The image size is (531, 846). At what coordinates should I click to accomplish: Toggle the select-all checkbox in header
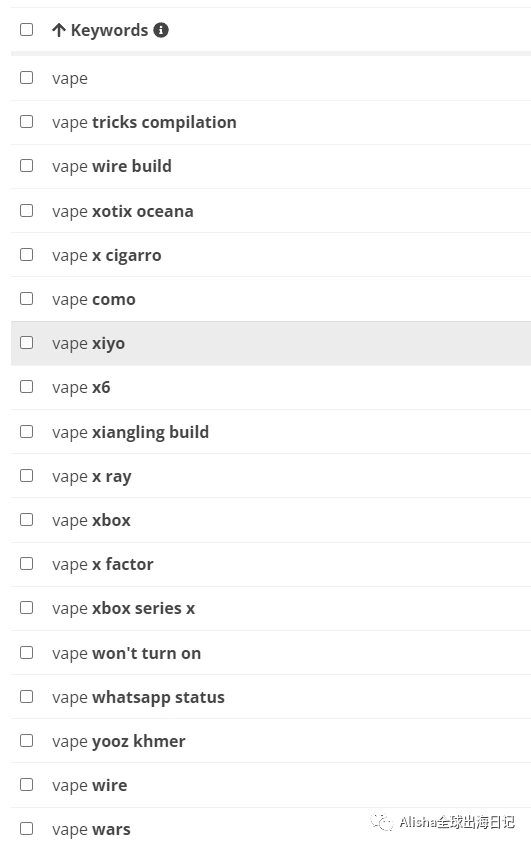click(x=26, y=29)
